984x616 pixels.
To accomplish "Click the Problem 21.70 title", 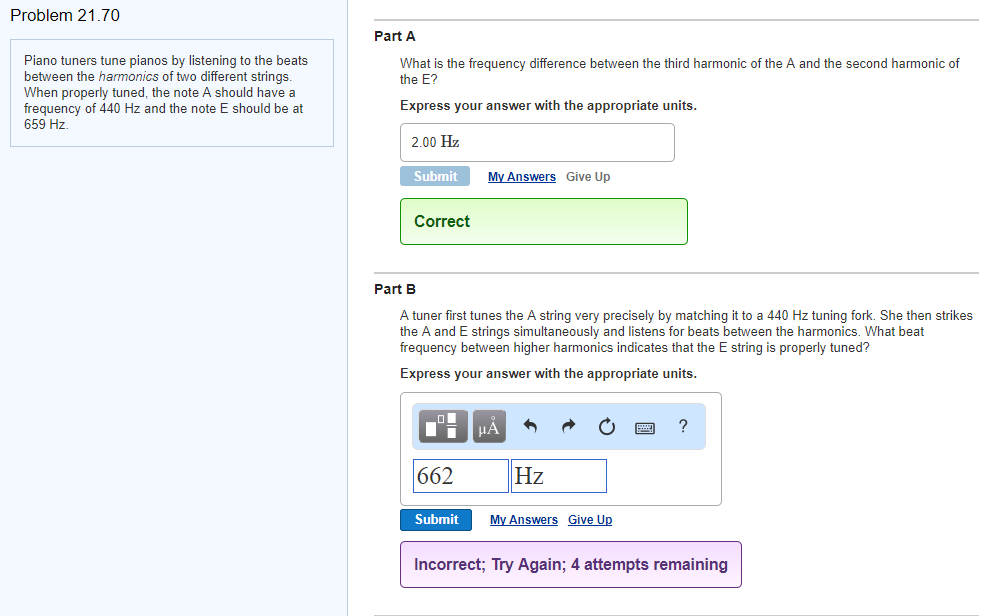I will [x=65, y=15].
